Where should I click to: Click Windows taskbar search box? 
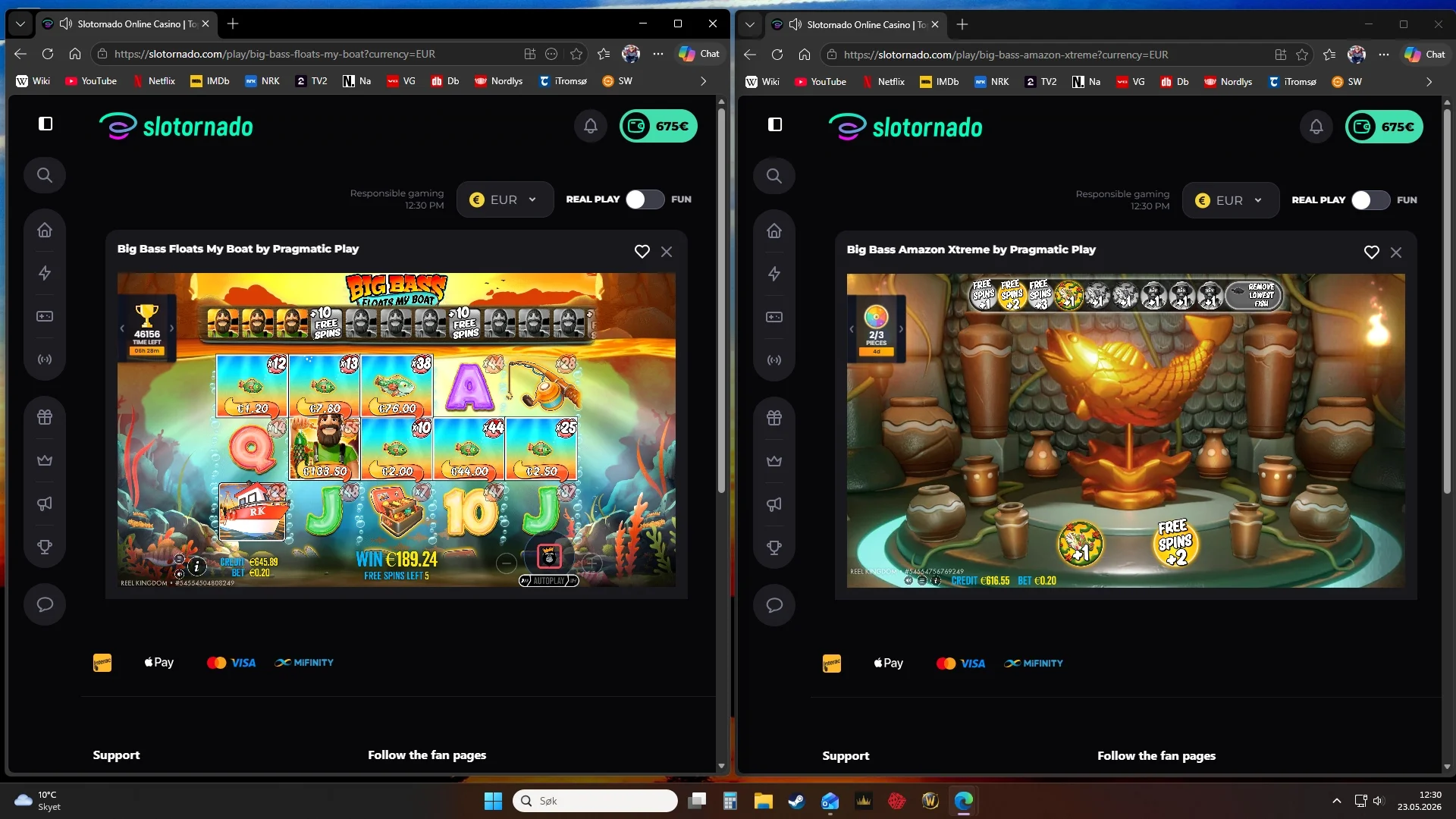(x=595, y=801)
